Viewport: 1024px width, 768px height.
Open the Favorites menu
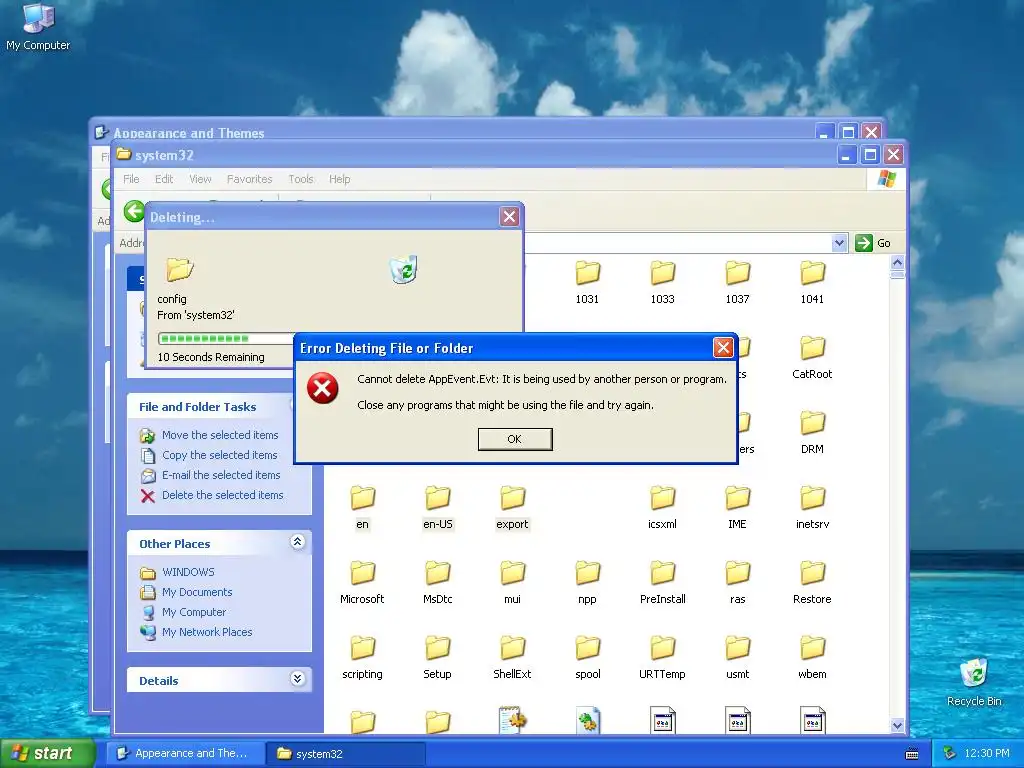[x=249, y=179]
